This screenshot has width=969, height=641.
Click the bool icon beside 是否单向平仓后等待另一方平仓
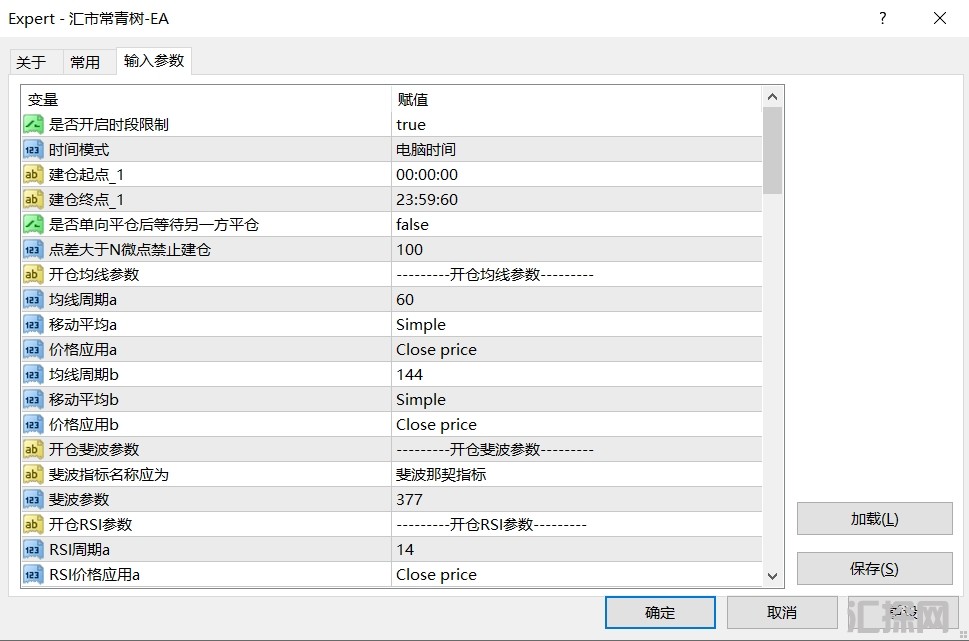tap(33, 224)
